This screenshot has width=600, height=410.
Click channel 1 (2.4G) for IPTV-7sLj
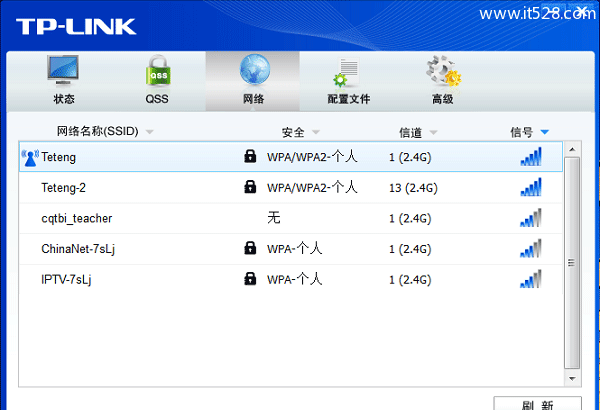tap(410, 280)
